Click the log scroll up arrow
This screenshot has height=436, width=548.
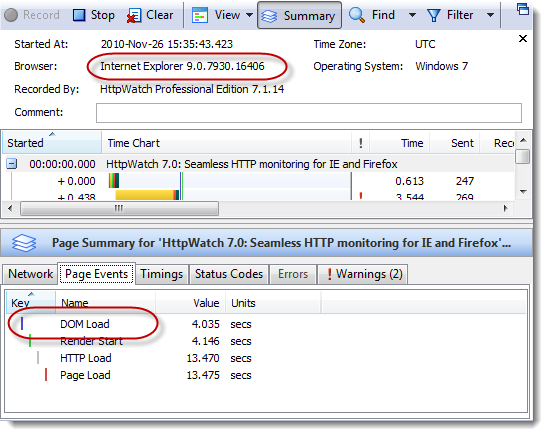523,140
